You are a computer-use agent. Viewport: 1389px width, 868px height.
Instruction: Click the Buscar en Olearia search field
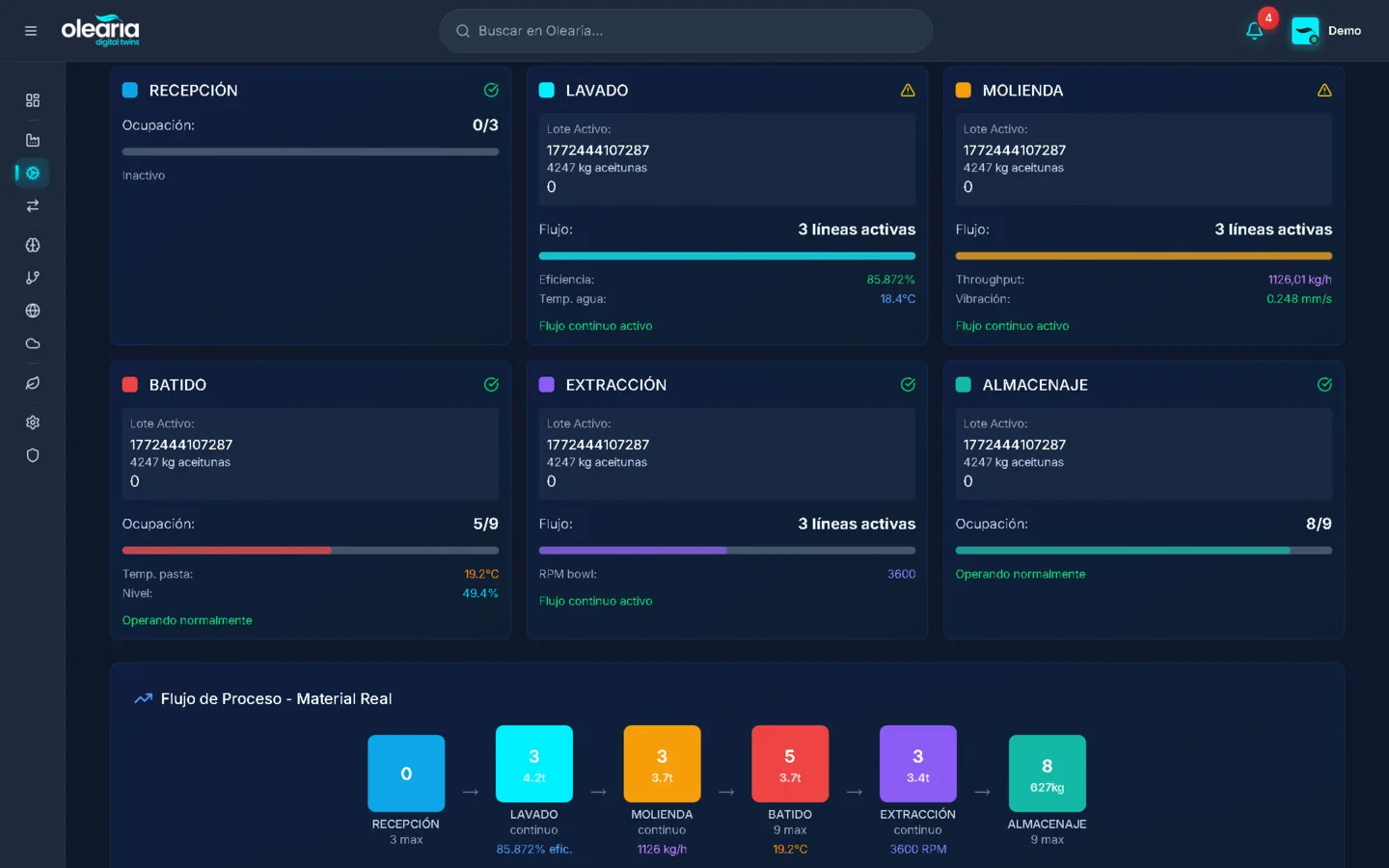[x=686, y=30]
